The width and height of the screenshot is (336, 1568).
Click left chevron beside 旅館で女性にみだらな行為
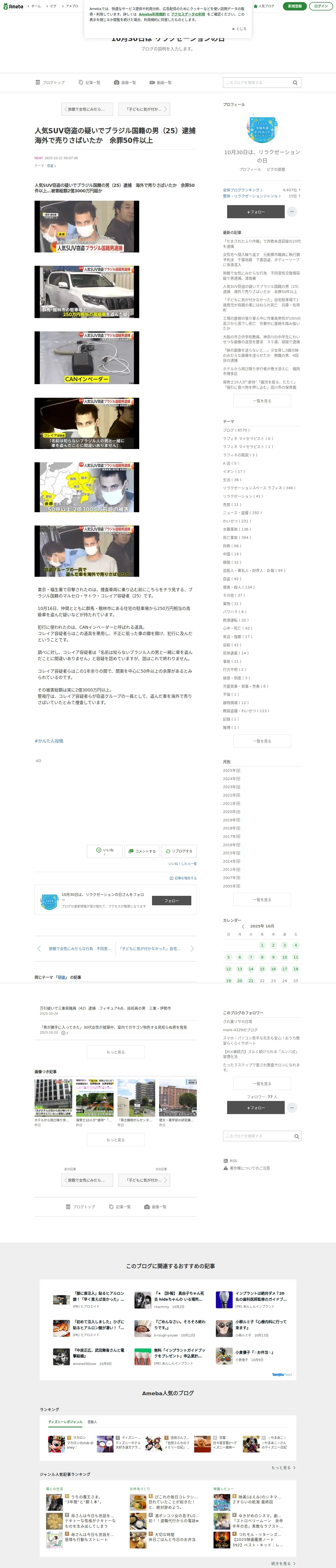[x=39, y=948]
